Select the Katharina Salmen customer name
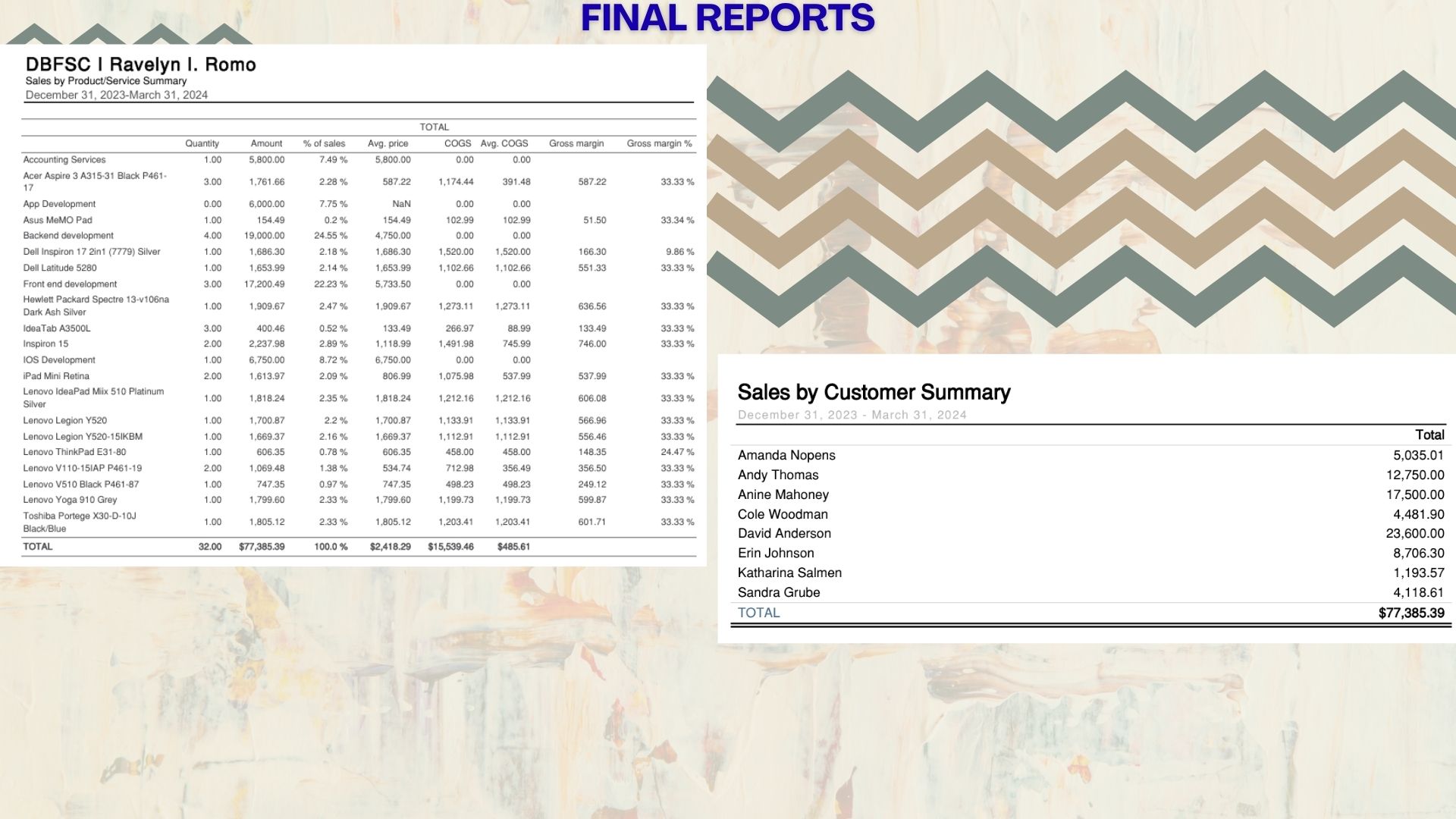The width and height of the screenshot is (1456, 819). 789,573
